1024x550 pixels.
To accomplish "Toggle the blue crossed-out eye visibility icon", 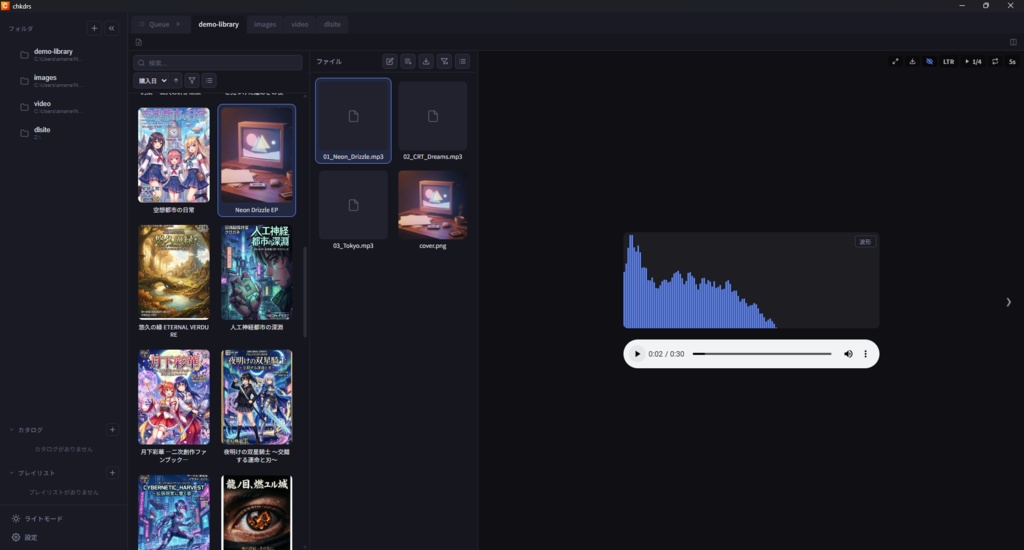I will coord(929,61).
